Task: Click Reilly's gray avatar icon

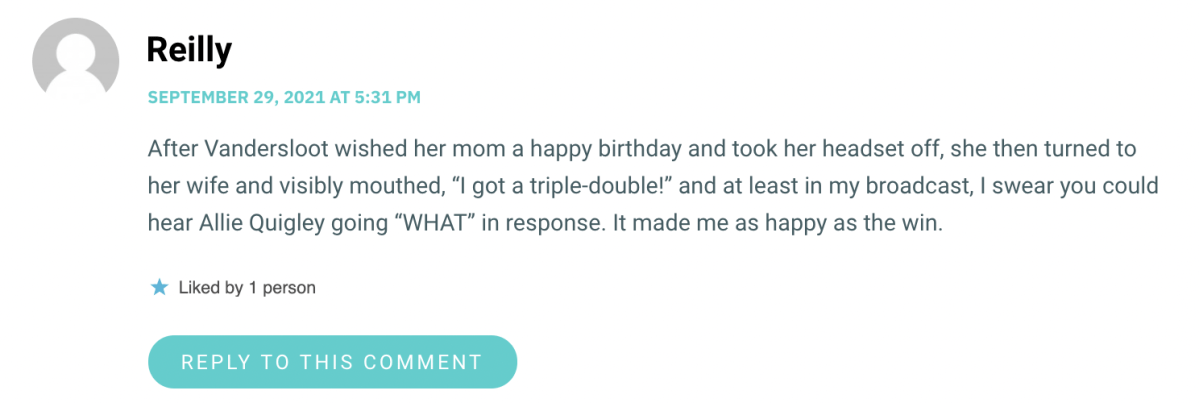Action: (x=77, y=62)
